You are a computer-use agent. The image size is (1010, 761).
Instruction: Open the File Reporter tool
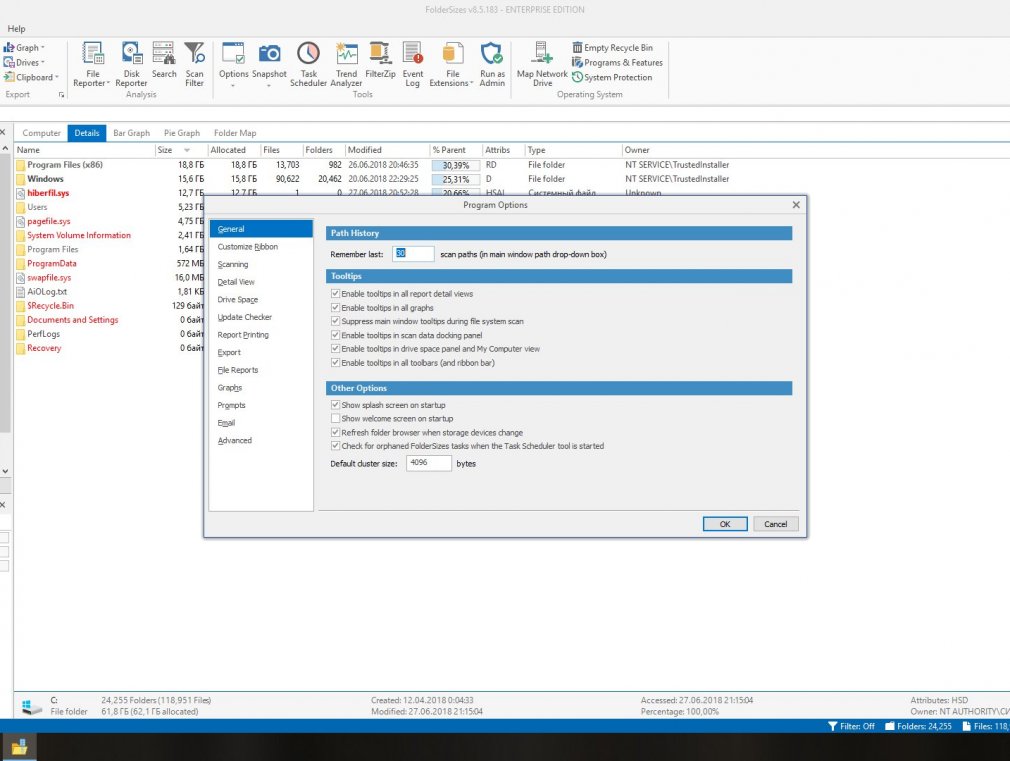(x=92, y=64)
